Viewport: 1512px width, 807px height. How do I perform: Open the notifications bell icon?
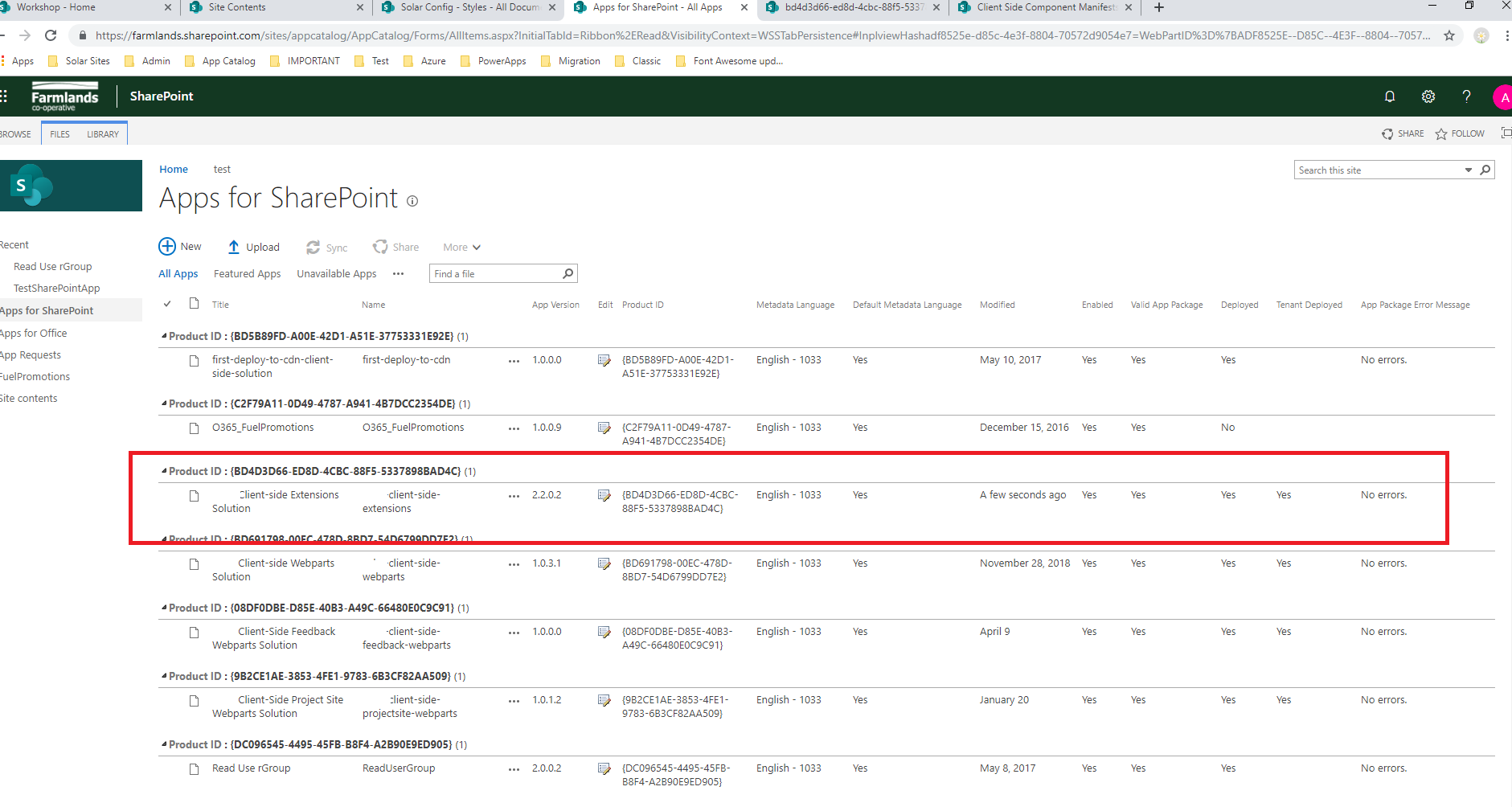[1390, 96]
